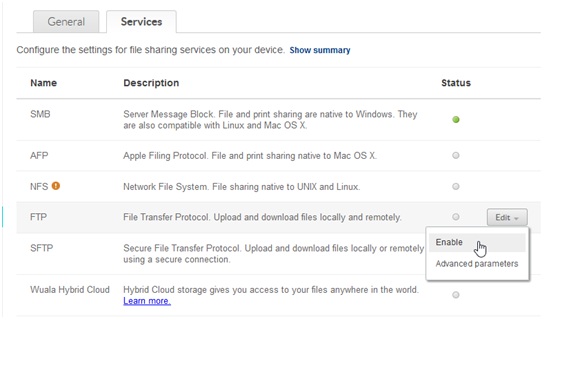
Task: Click the Network File System description
Action: (x=241, y=187)
